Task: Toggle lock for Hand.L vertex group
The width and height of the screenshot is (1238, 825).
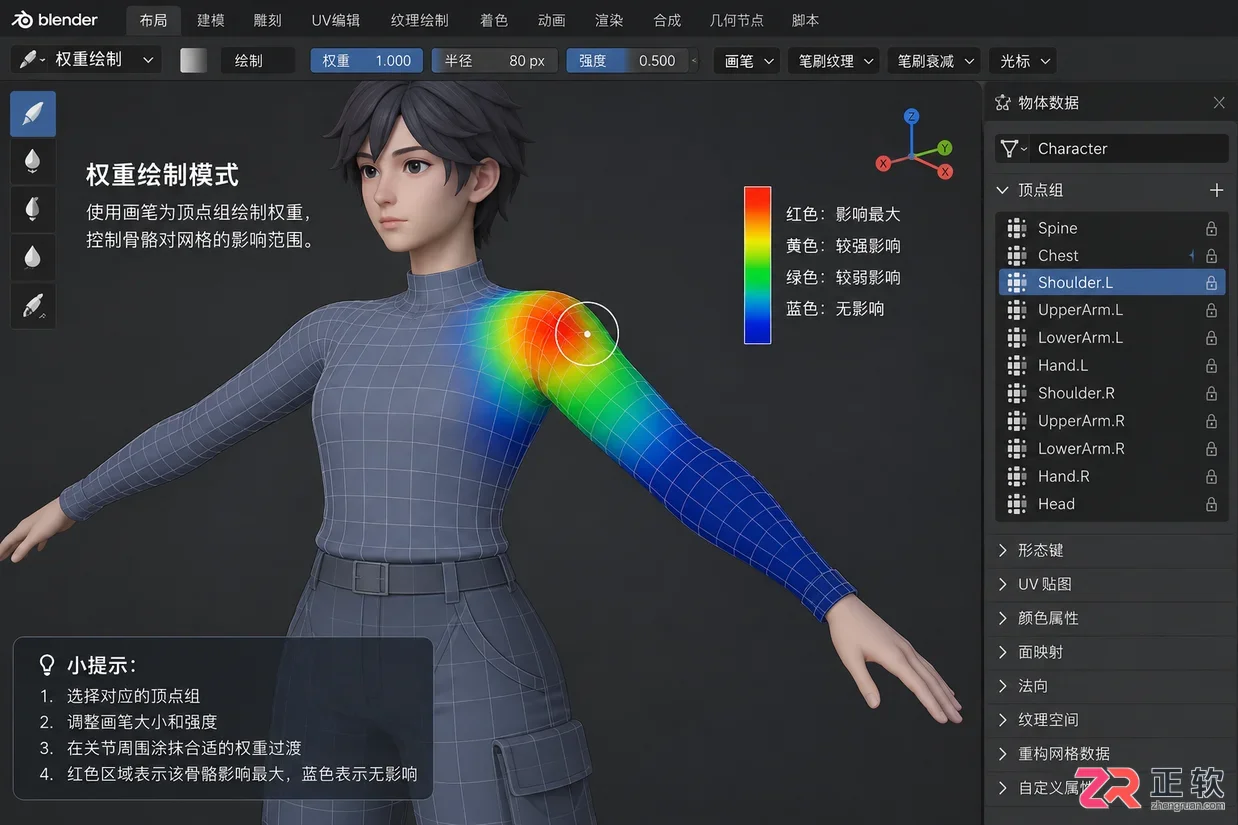Action: [x=1211, y=366]
